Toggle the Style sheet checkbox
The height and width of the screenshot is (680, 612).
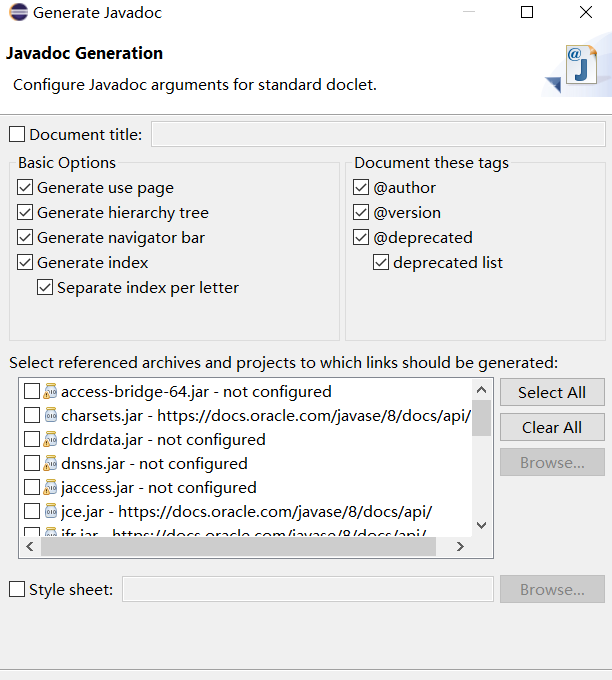[x=17, y=590]
